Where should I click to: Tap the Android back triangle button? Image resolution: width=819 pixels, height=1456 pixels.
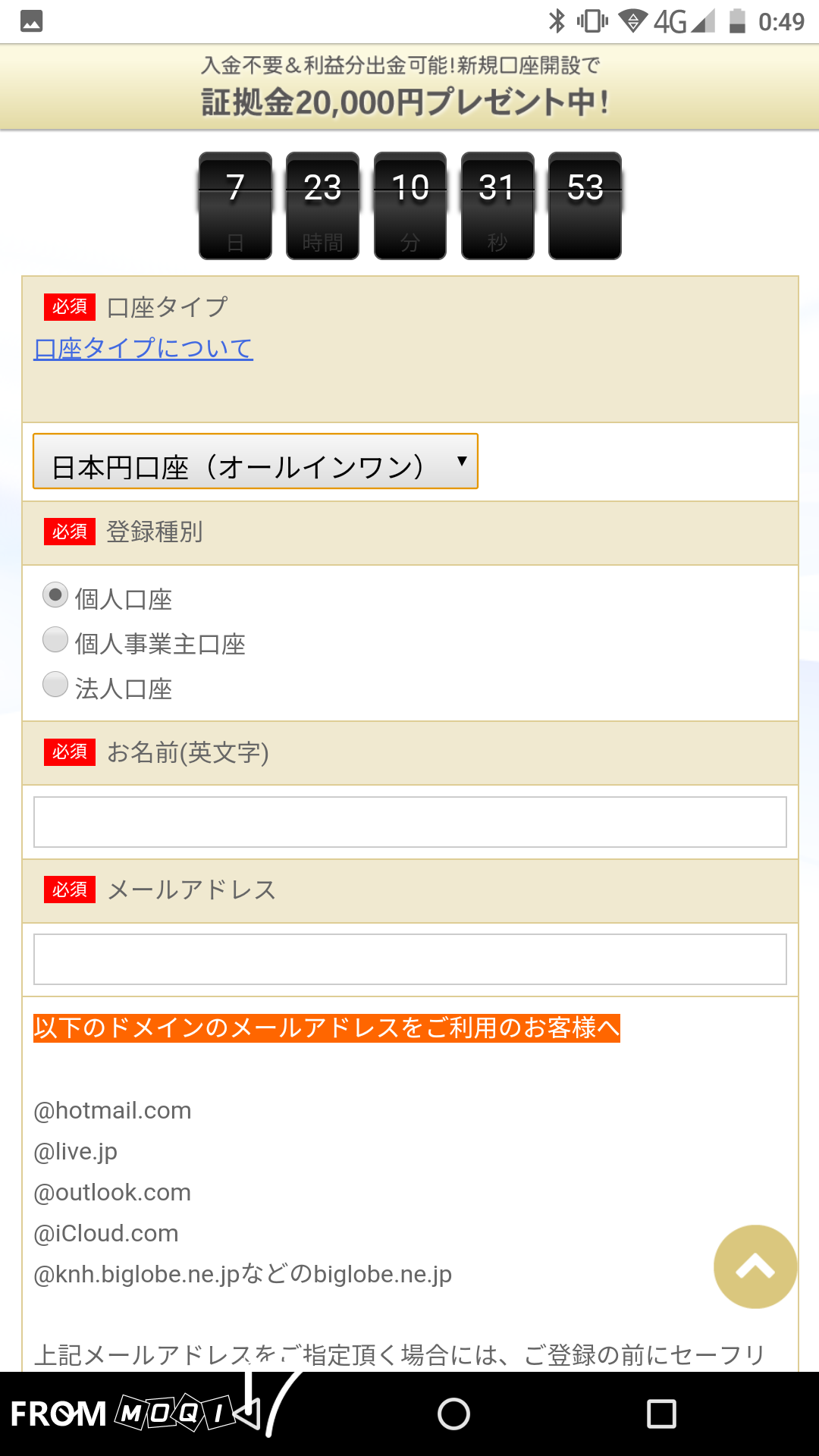coord(247,1414)
